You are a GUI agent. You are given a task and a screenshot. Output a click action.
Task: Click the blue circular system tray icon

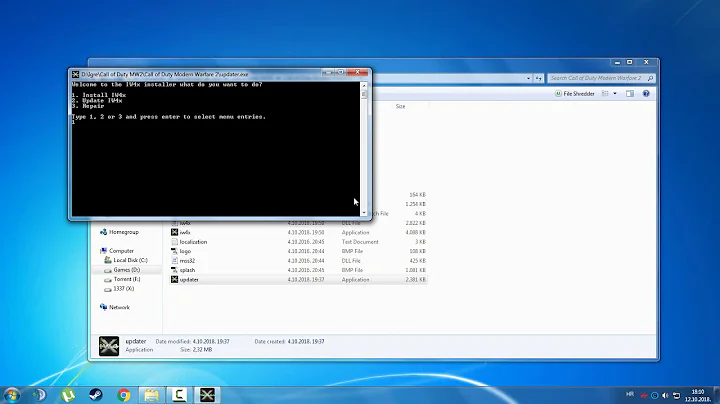pyautogui.click(x=654, y=395)
